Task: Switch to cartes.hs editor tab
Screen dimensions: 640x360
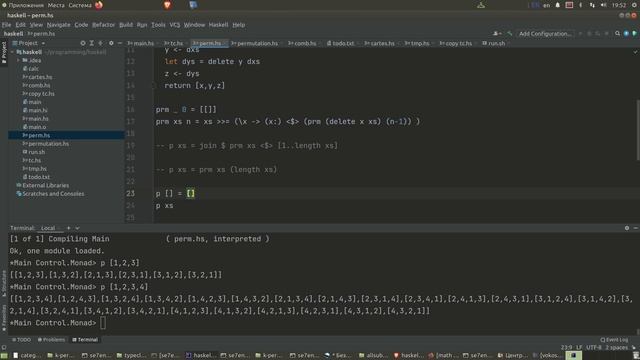Action: 381,43
